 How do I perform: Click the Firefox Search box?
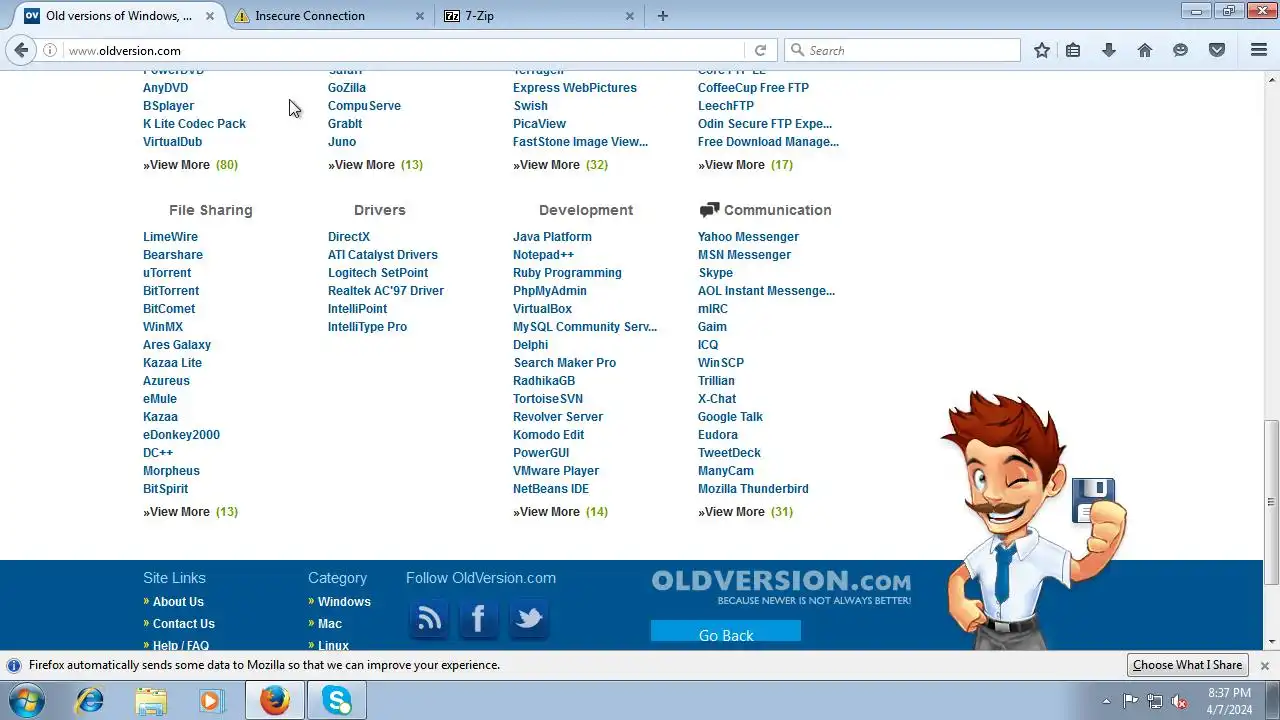[903, 50]
